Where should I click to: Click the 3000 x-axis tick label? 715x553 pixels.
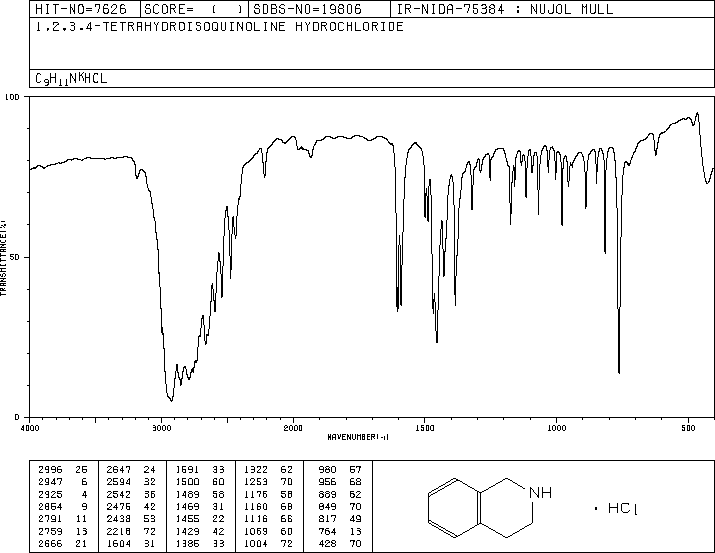161,428
